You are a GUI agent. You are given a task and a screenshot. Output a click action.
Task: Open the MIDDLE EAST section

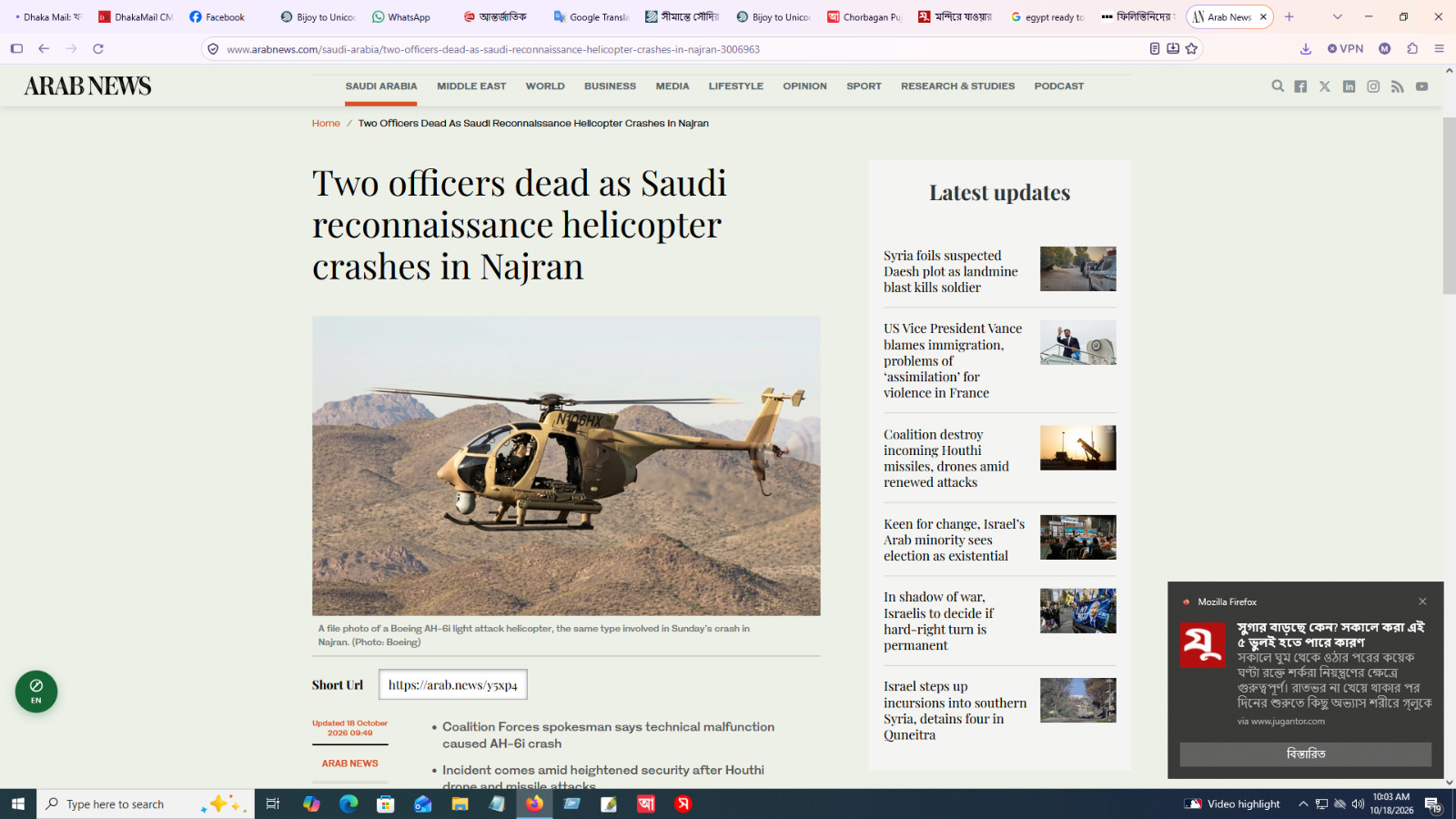coord(471,86)
